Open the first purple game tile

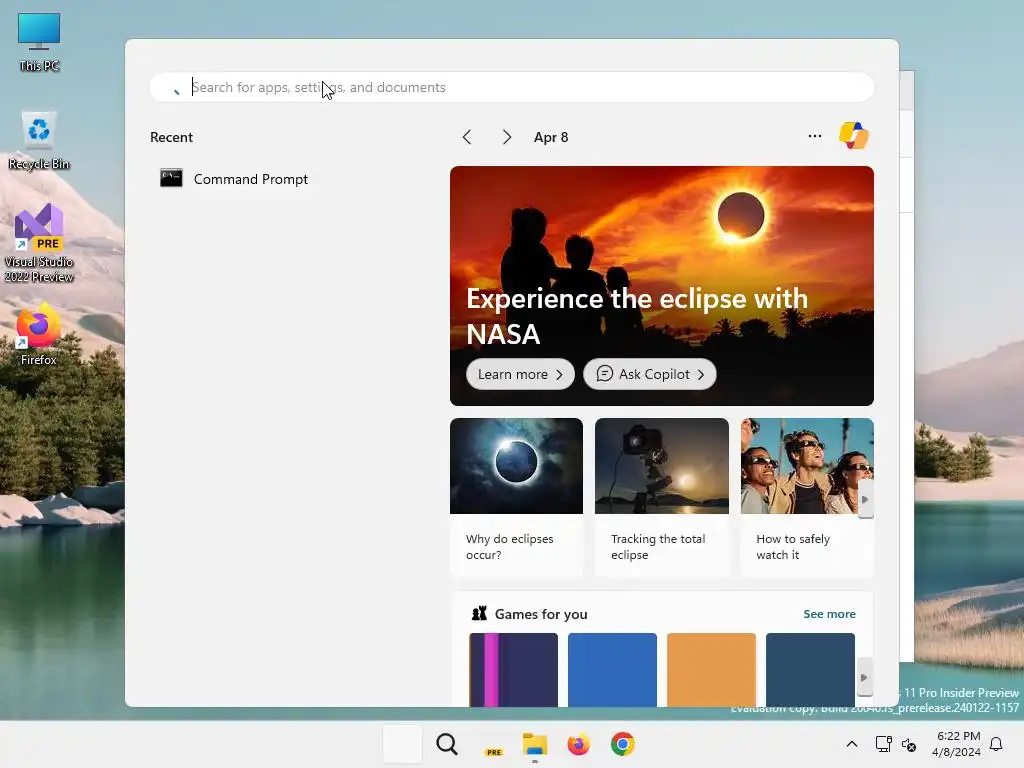click(x=513, y=669)
